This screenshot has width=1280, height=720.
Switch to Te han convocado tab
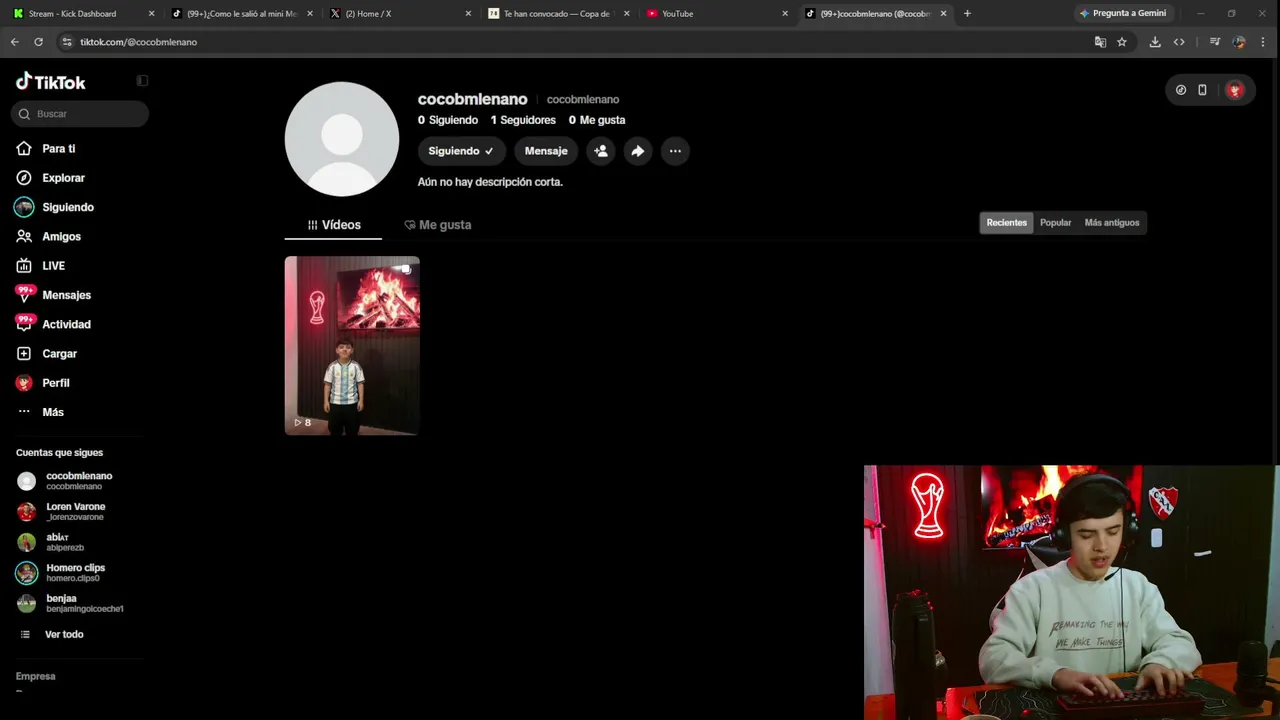pos(558,14)
